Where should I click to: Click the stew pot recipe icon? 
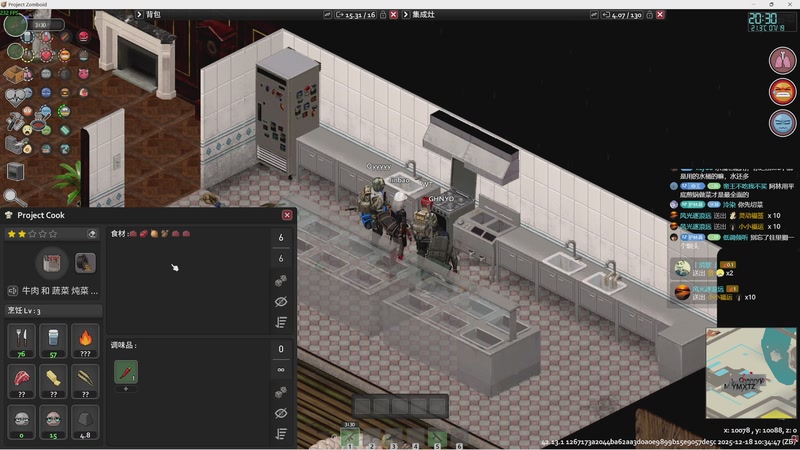(52, 263)
